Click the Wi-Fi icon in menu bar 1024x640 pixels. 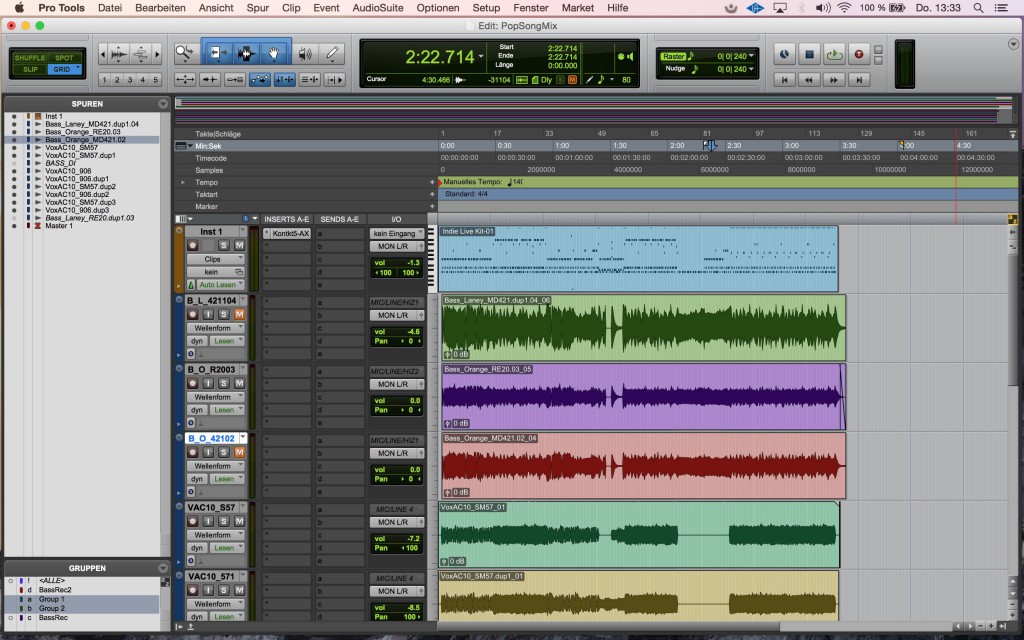(844, 8)
